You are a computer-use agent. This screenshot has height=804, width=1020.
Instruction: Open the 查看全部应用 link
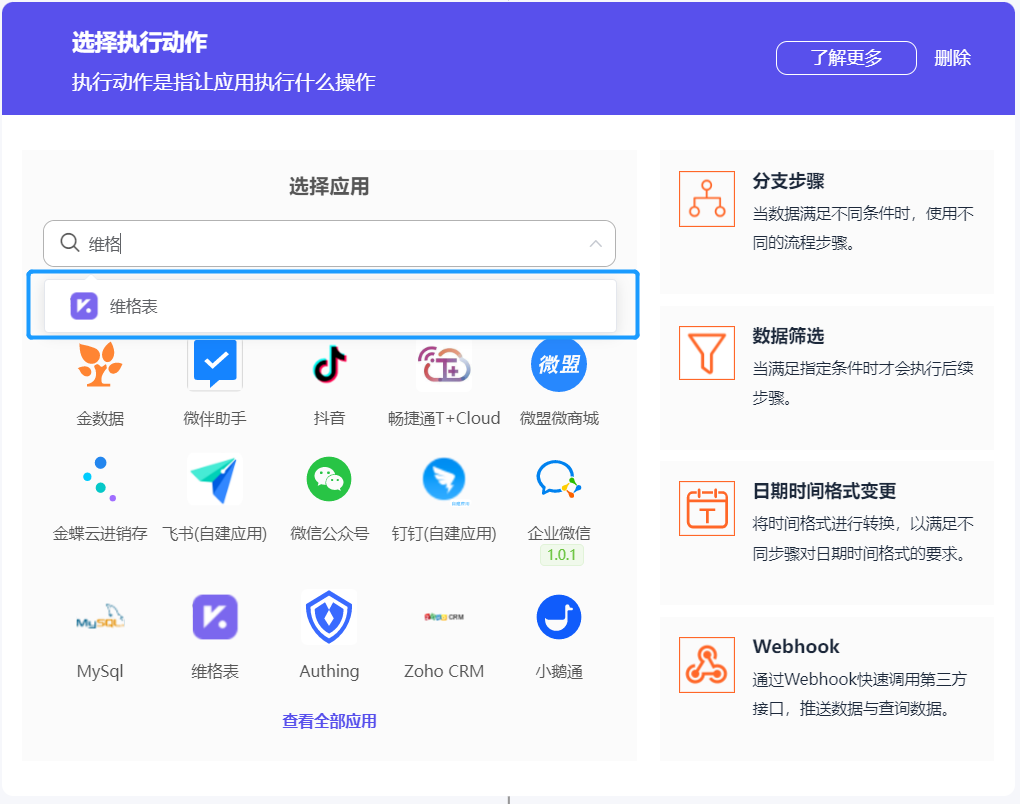click(x=329, y=721)
